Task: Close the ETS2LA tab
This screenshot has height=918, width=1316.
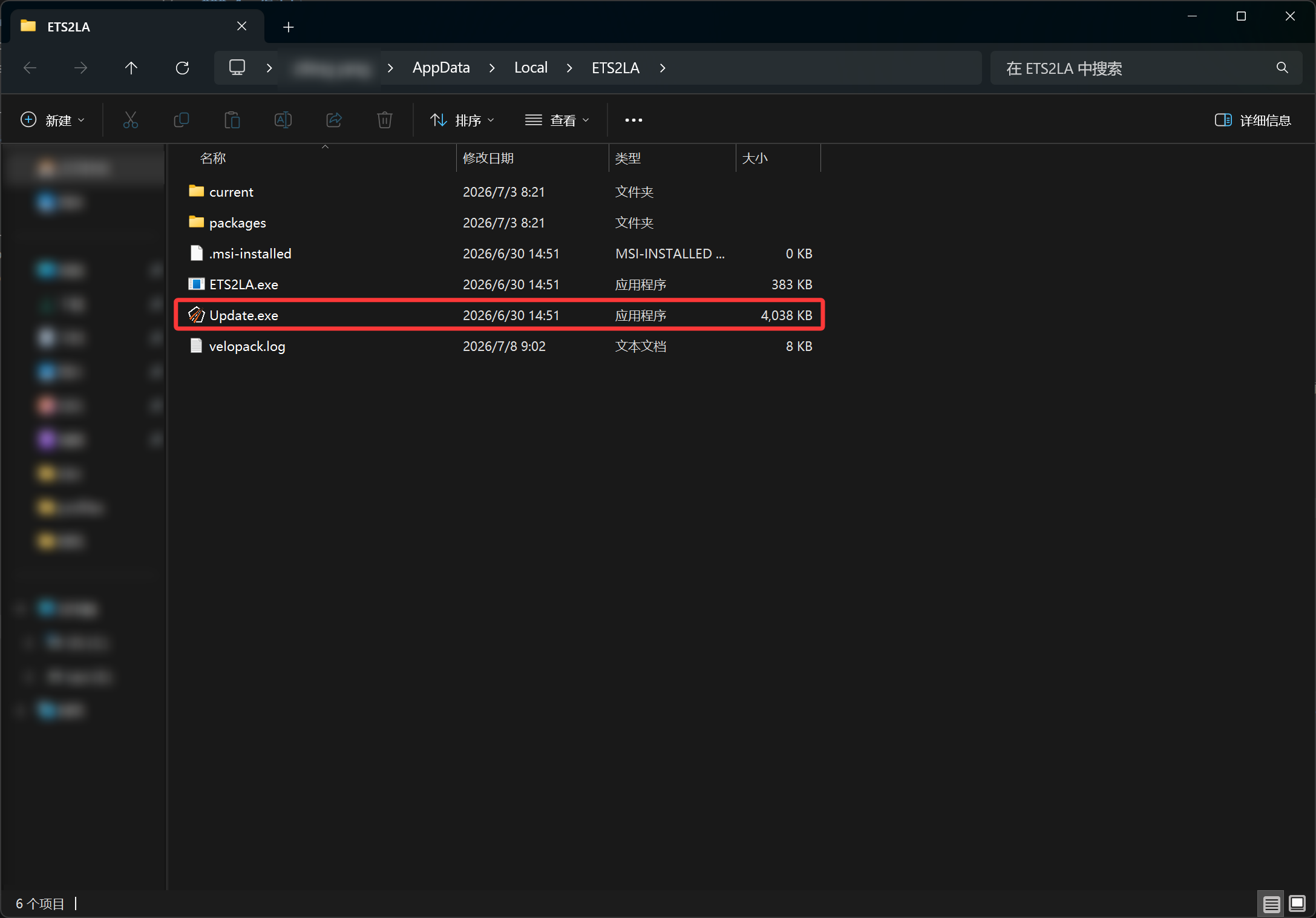Action: (x=241, y=26)
